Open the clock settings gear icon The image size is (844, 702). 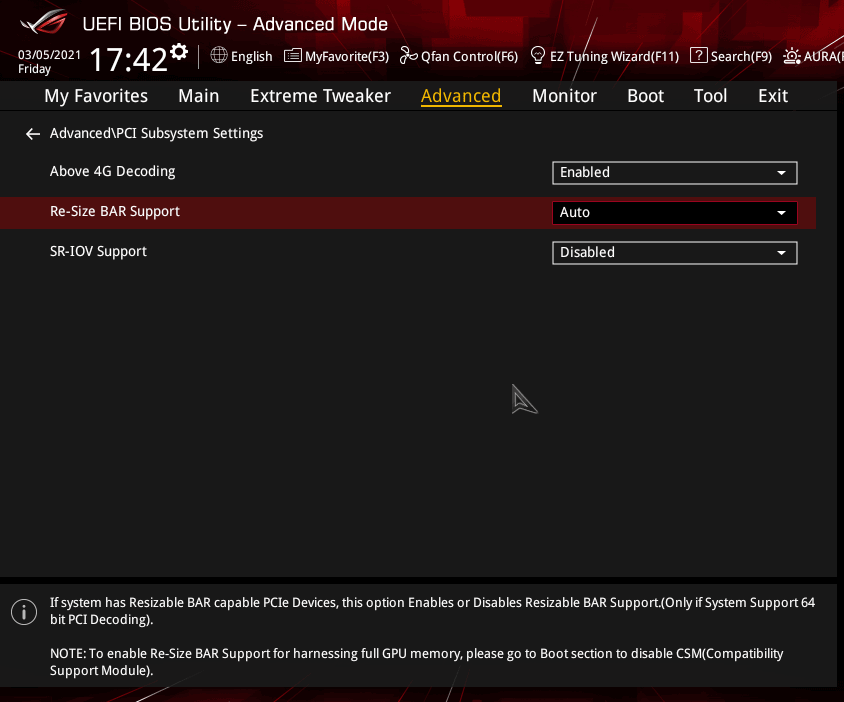pos(179,52)
